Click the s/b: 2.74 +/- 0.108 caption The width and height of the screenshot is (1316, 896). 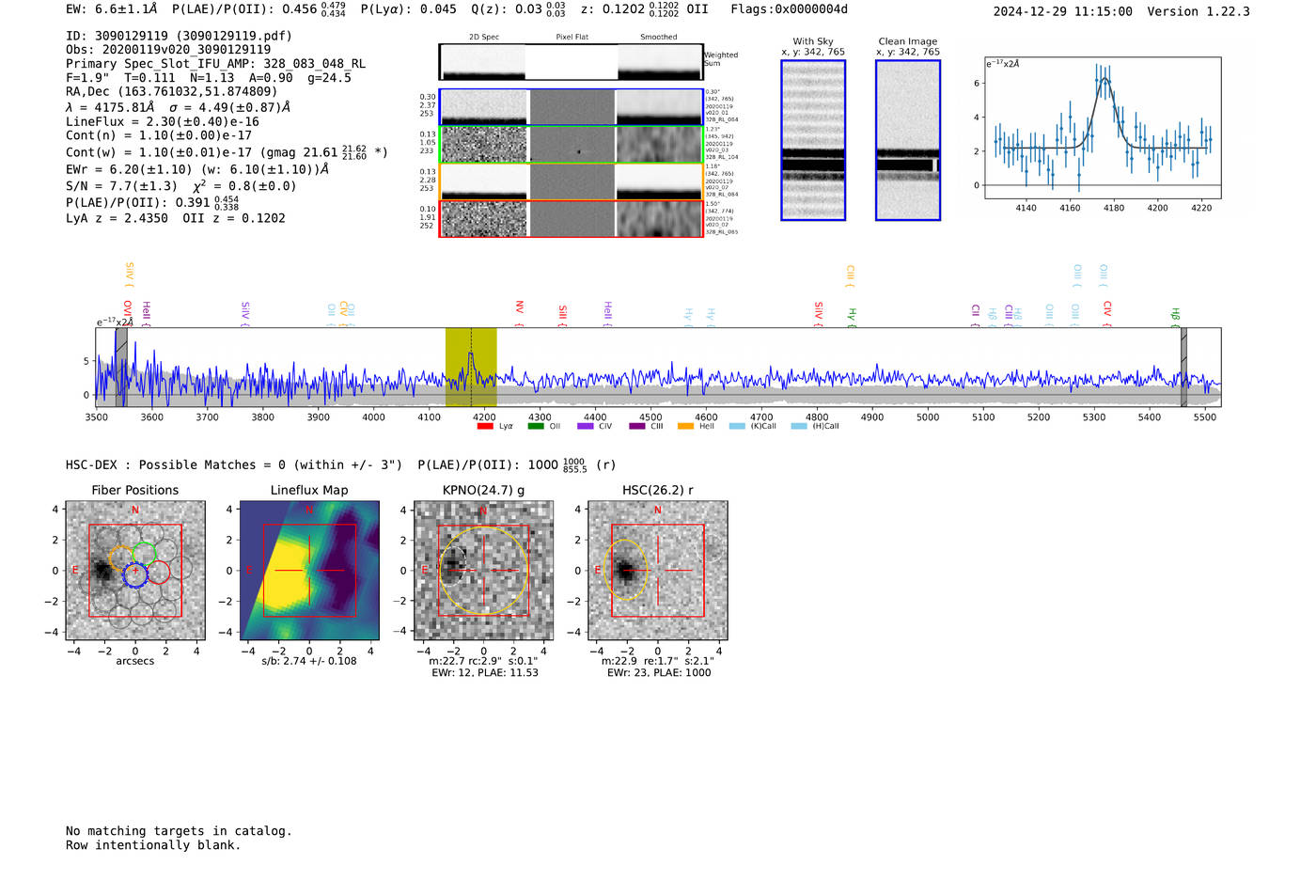(x=309, y=661)
